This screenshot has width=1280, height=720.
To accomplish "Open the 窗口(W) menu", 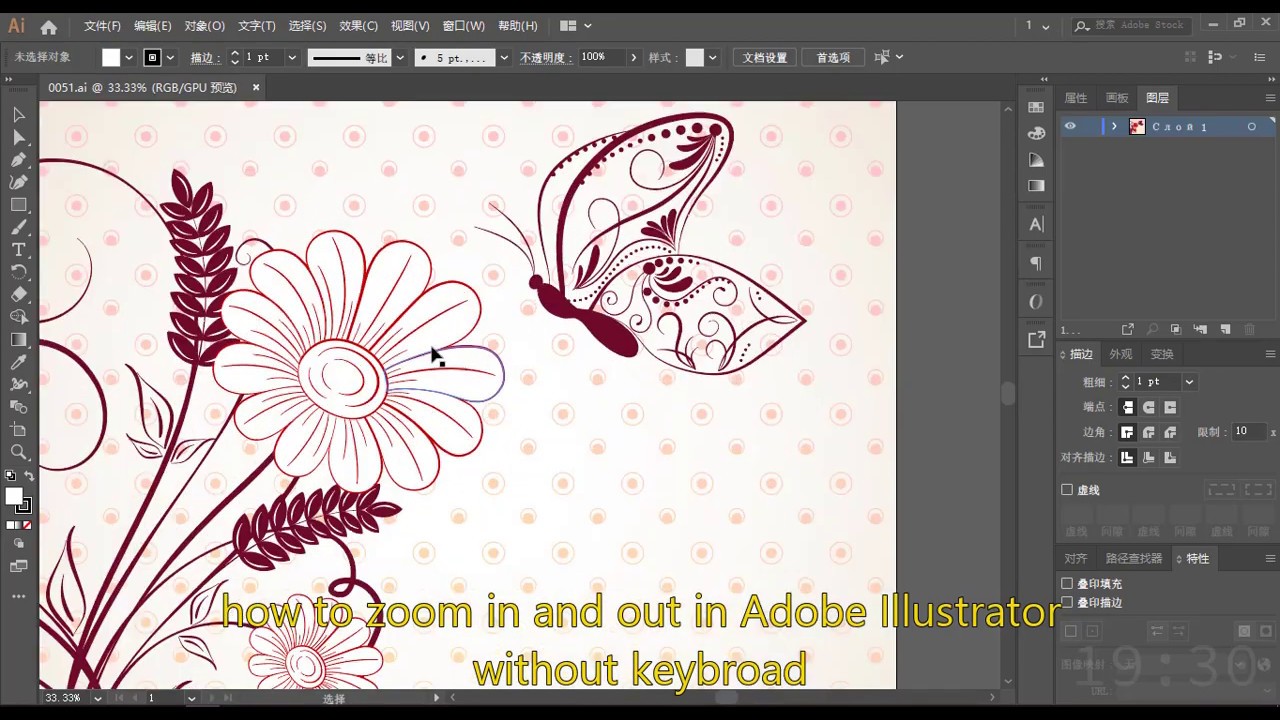I will [x=463, y=26].
